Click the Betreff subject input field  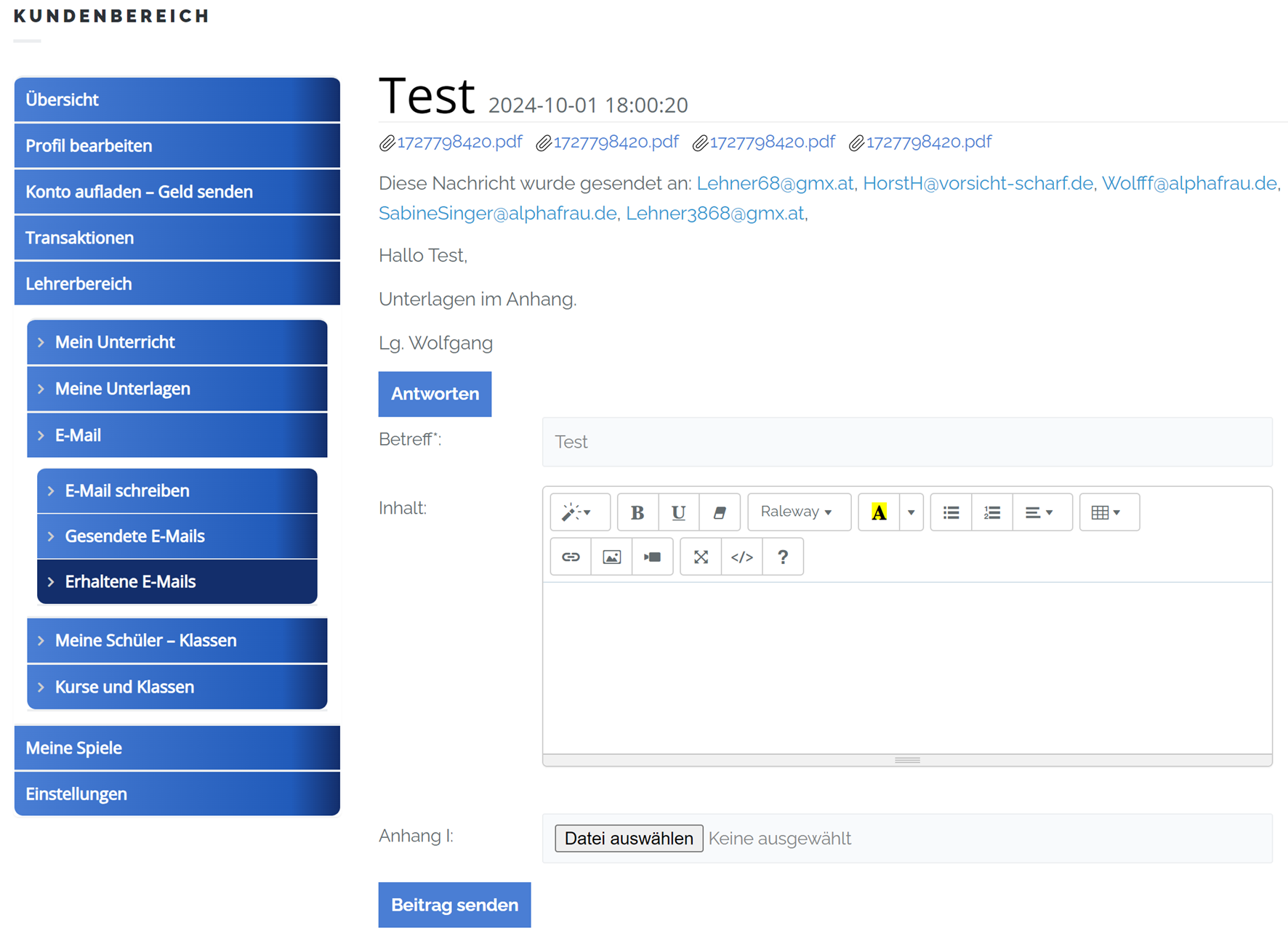906,442
